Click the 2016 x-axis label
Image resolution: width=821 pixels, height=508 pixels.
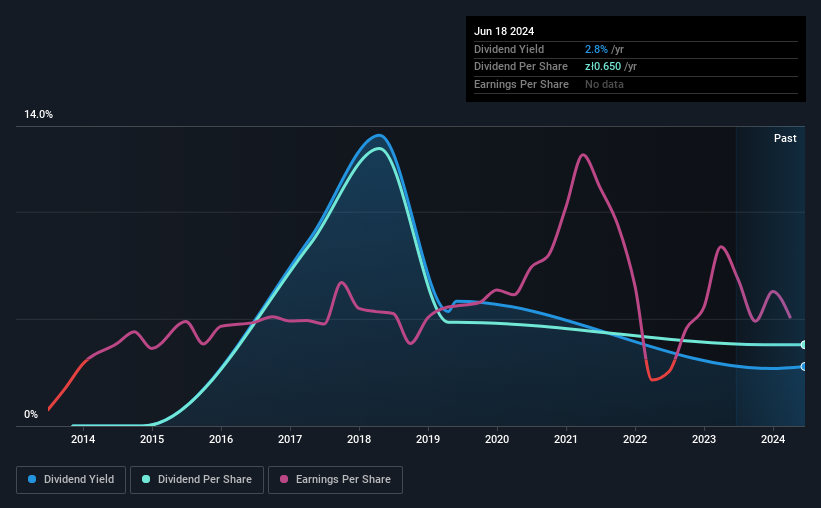point(221,439)
